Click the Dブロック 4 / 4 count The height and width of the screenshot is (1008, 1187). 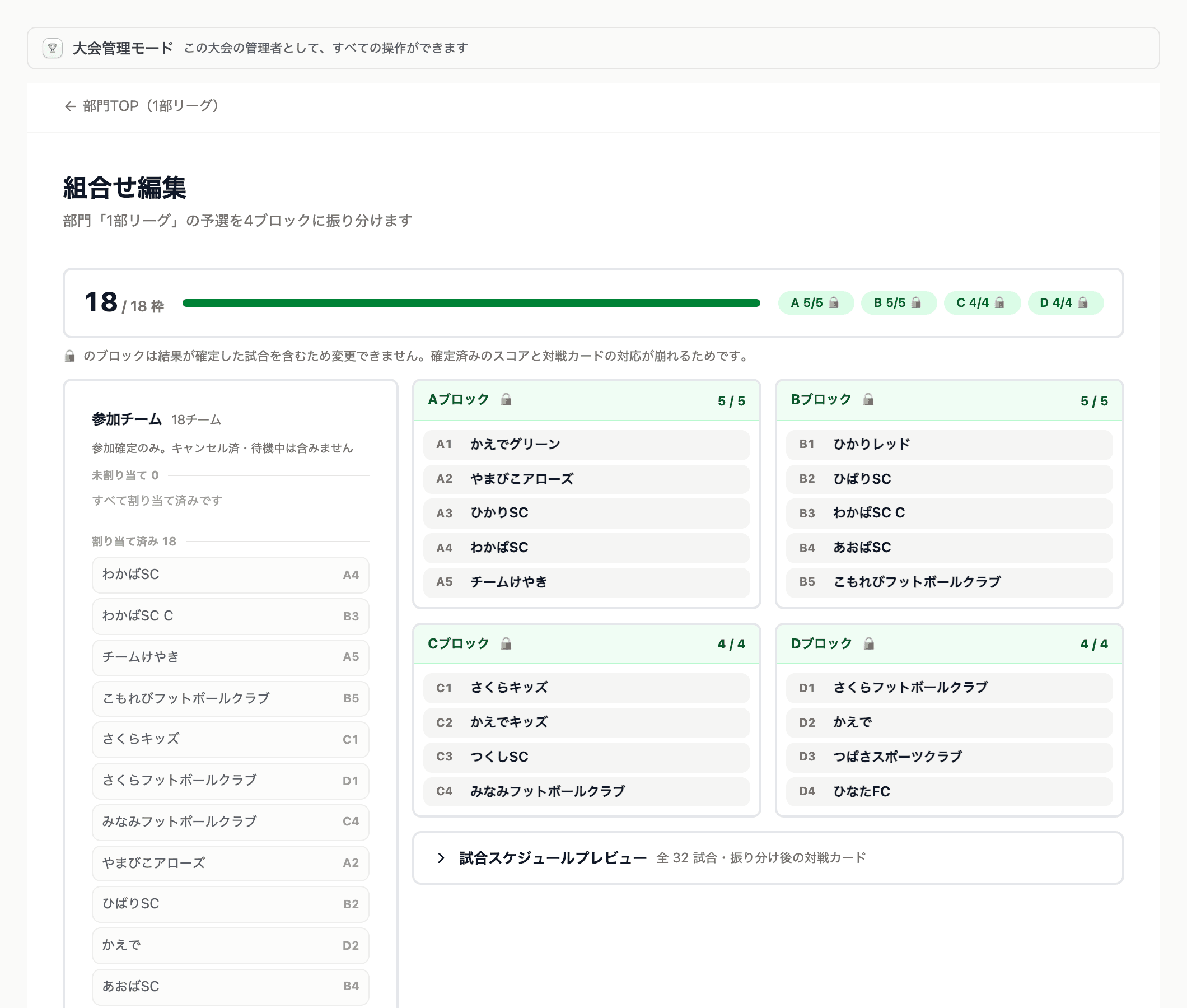(x=1094, y=644)
